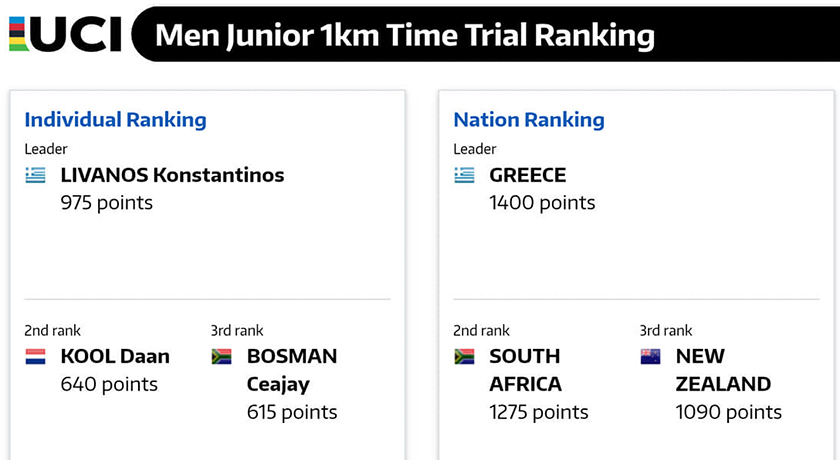Image resolution: width=840 pixels, height=460 pixels.
Task: Click the New Zealand flag icon
Action: pyautogui.click(x=651, y=356)
